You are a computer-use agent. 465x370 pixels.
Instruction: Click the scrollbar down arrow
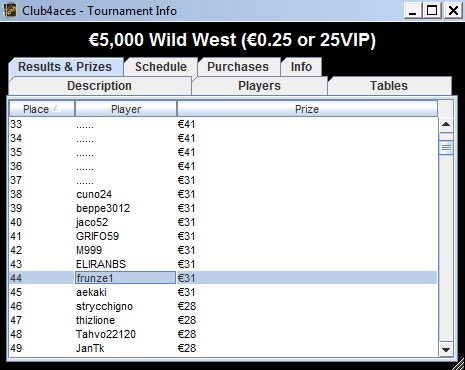[x=446, y=350]
